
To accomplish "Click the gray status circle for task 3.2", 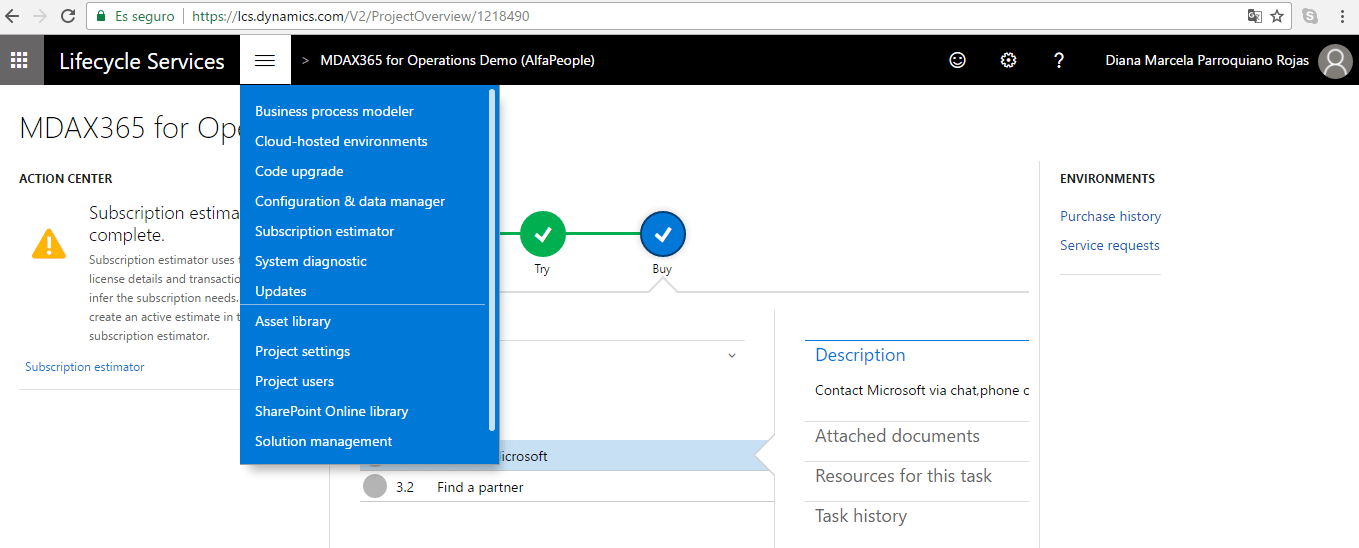I will [375, 487].
